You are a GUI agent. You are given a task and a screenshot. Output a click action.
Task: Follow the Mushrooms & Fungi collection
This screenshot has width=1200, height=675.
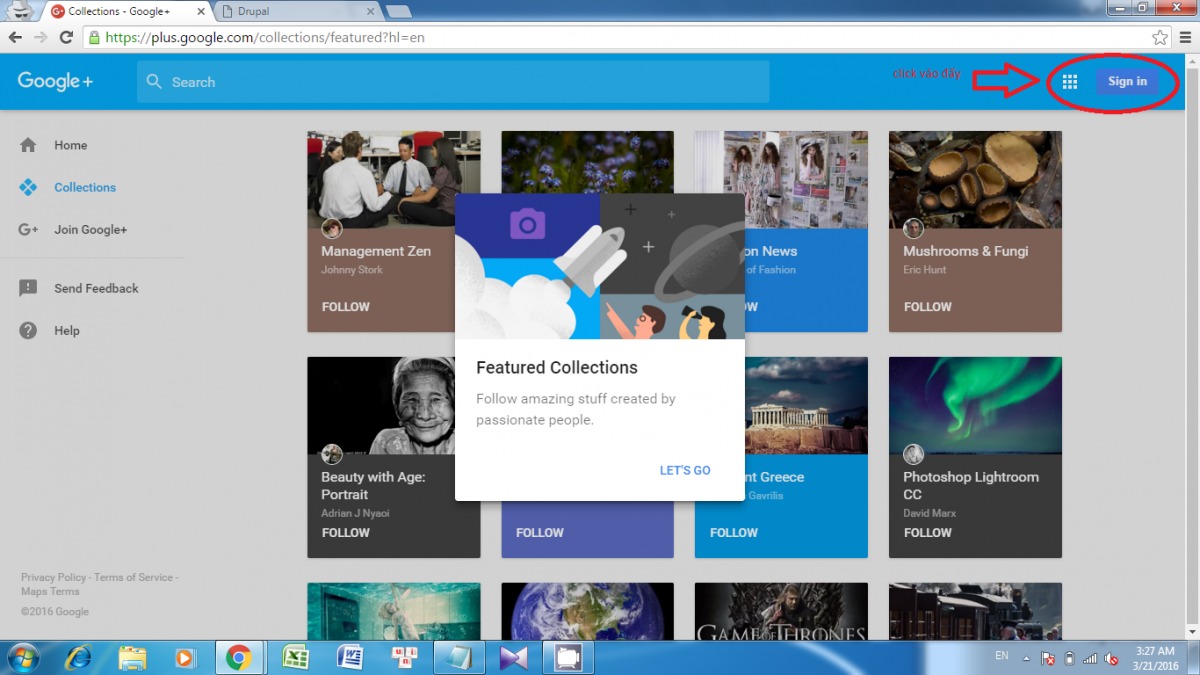[927, 307]
